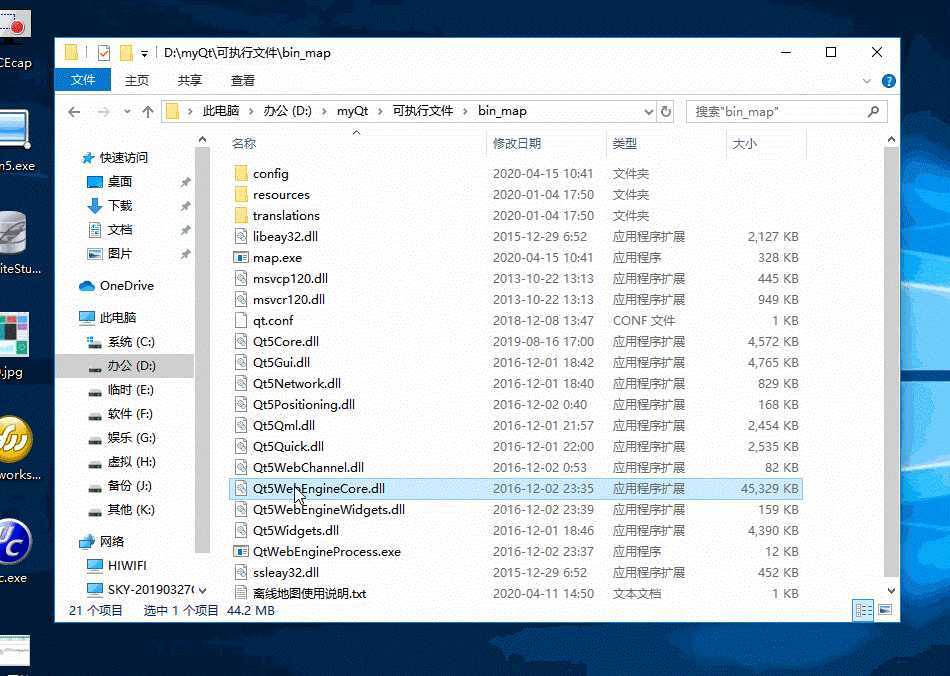Select the qt.conf file icon
This screenshot has width=950, height=676.
tap(241, 320)
